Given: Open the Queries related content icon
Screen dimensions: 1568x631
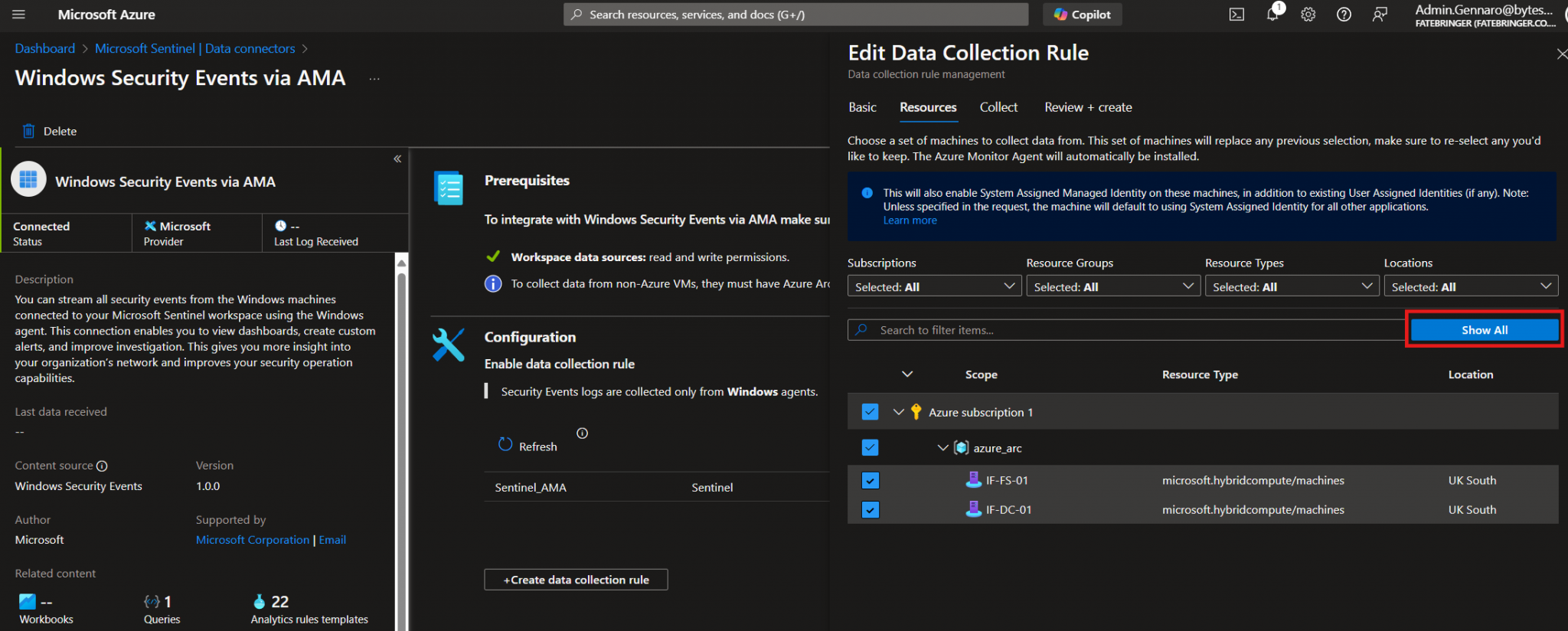Looking at the screenshot, I should tap(152, 602).
